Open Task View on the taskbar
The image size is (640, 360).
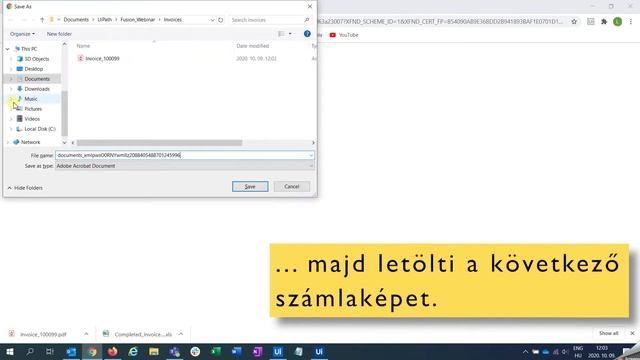50,351
